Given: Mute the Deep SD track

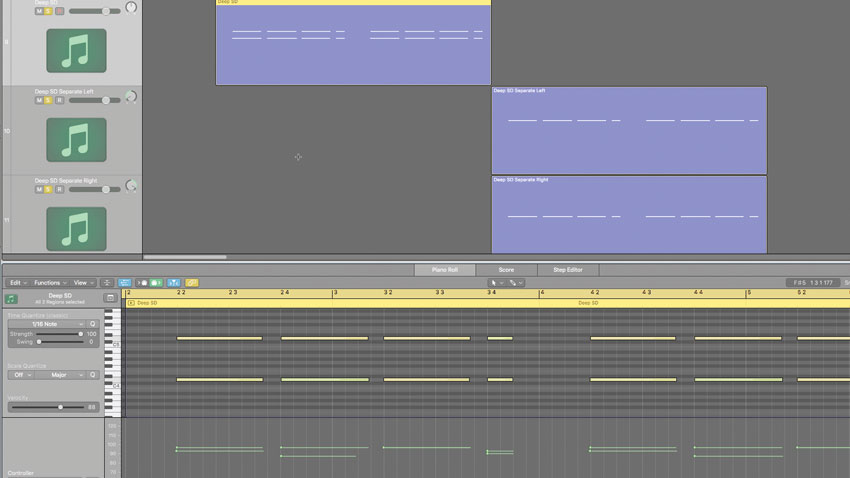Looking at the screenshot, I should (x=39, y=11).
